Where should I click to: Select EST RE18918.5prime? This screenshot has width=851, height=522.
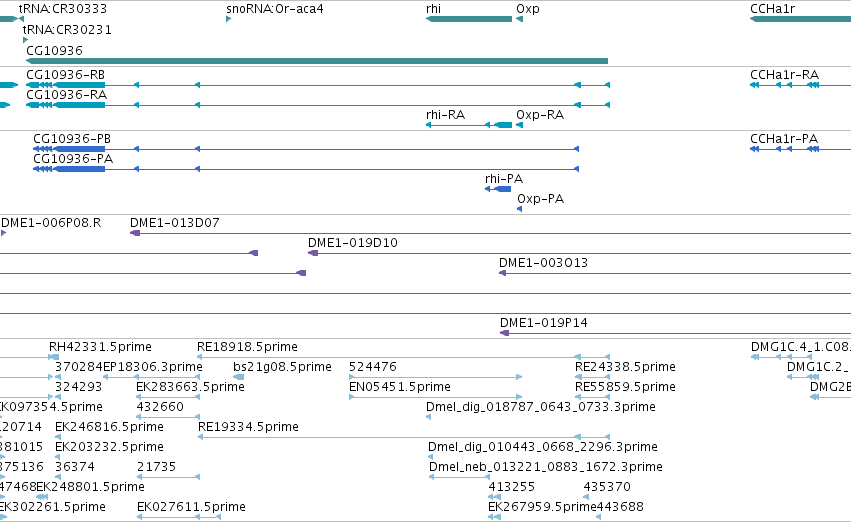(x=247, y=346)
